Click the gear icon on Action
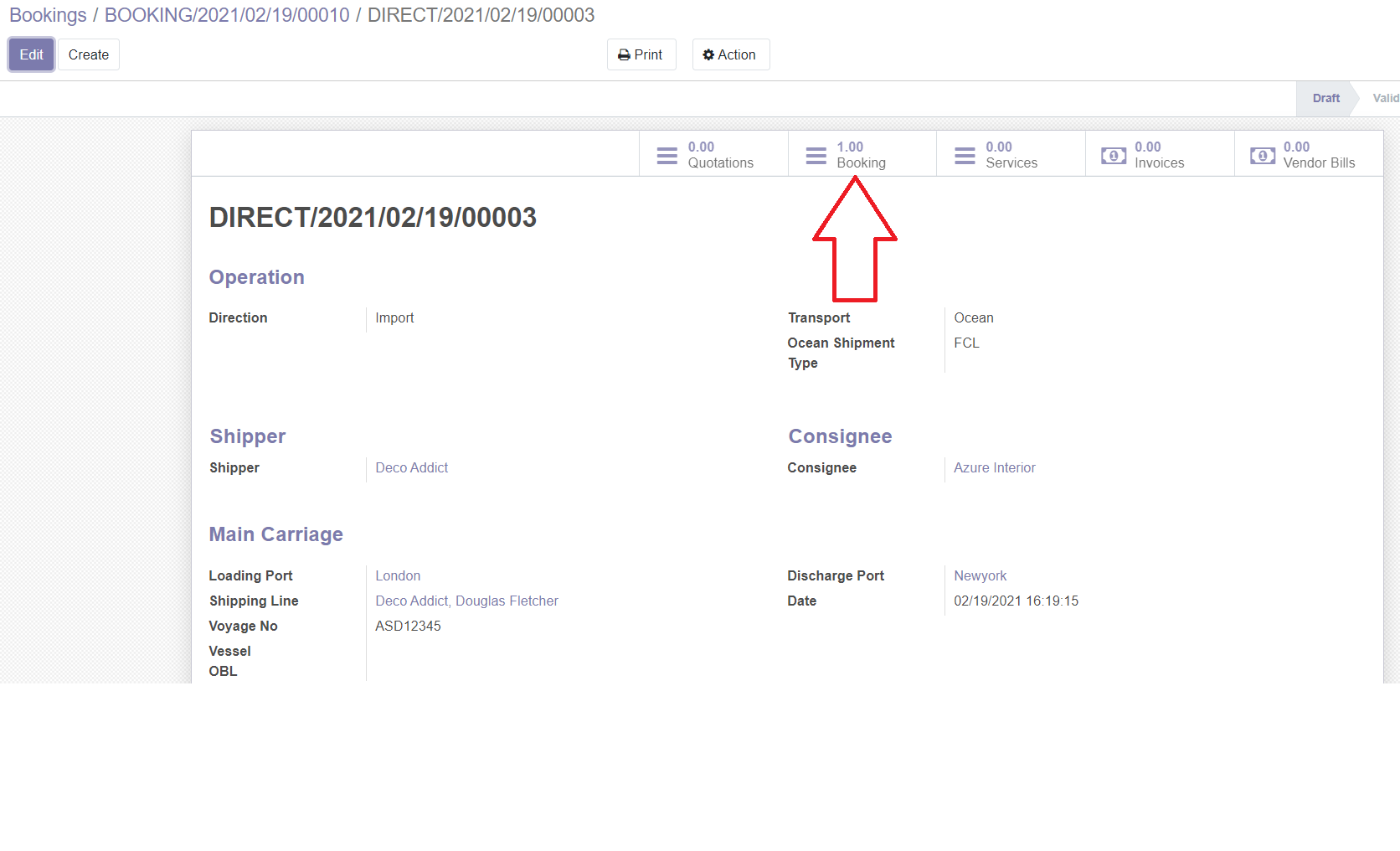The image size is (1400, 851). 708,55
